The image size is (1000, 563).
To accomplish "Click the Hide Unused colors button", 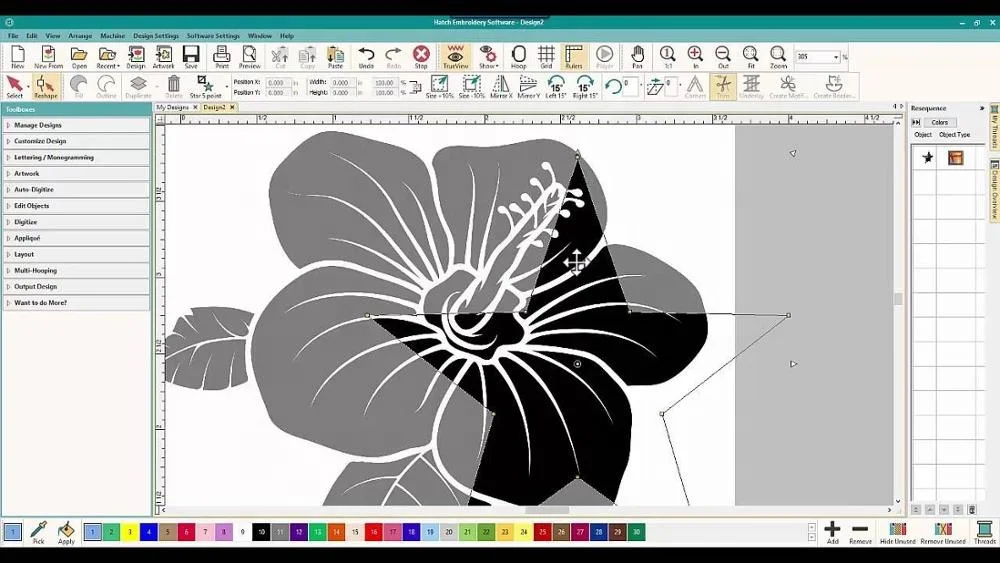I will 897,532.
